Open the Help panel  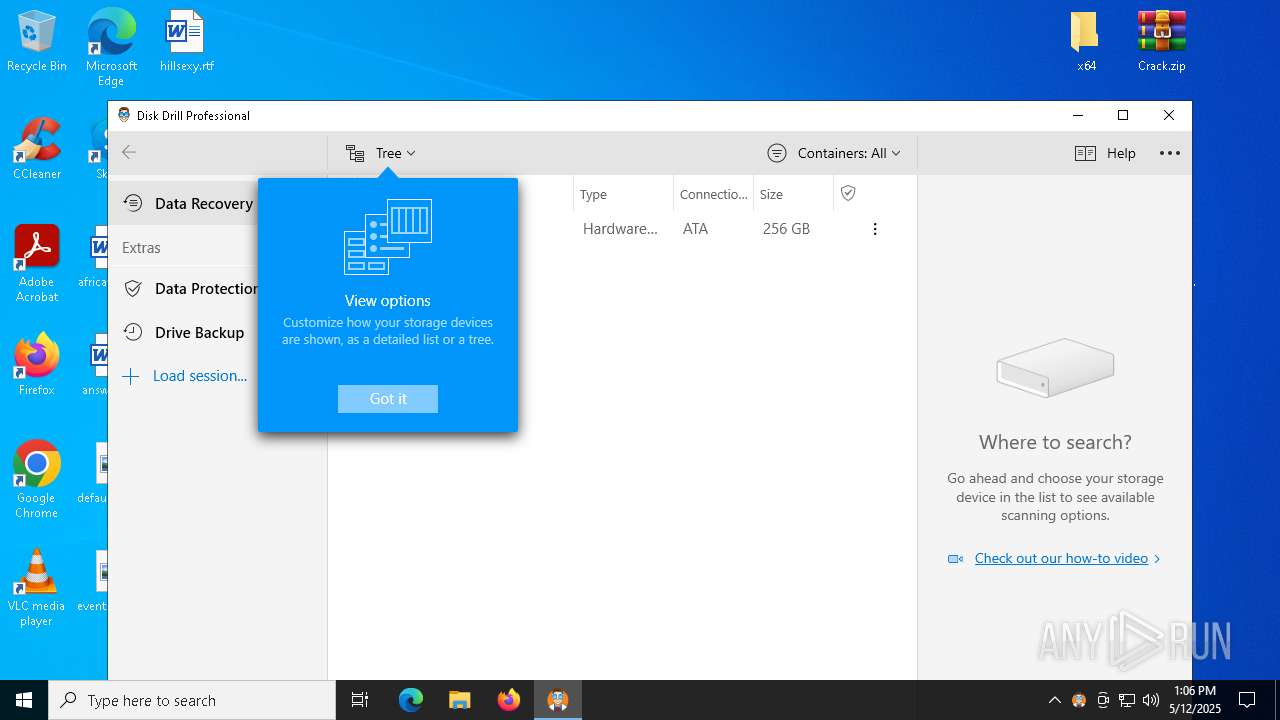[1105, 153]
